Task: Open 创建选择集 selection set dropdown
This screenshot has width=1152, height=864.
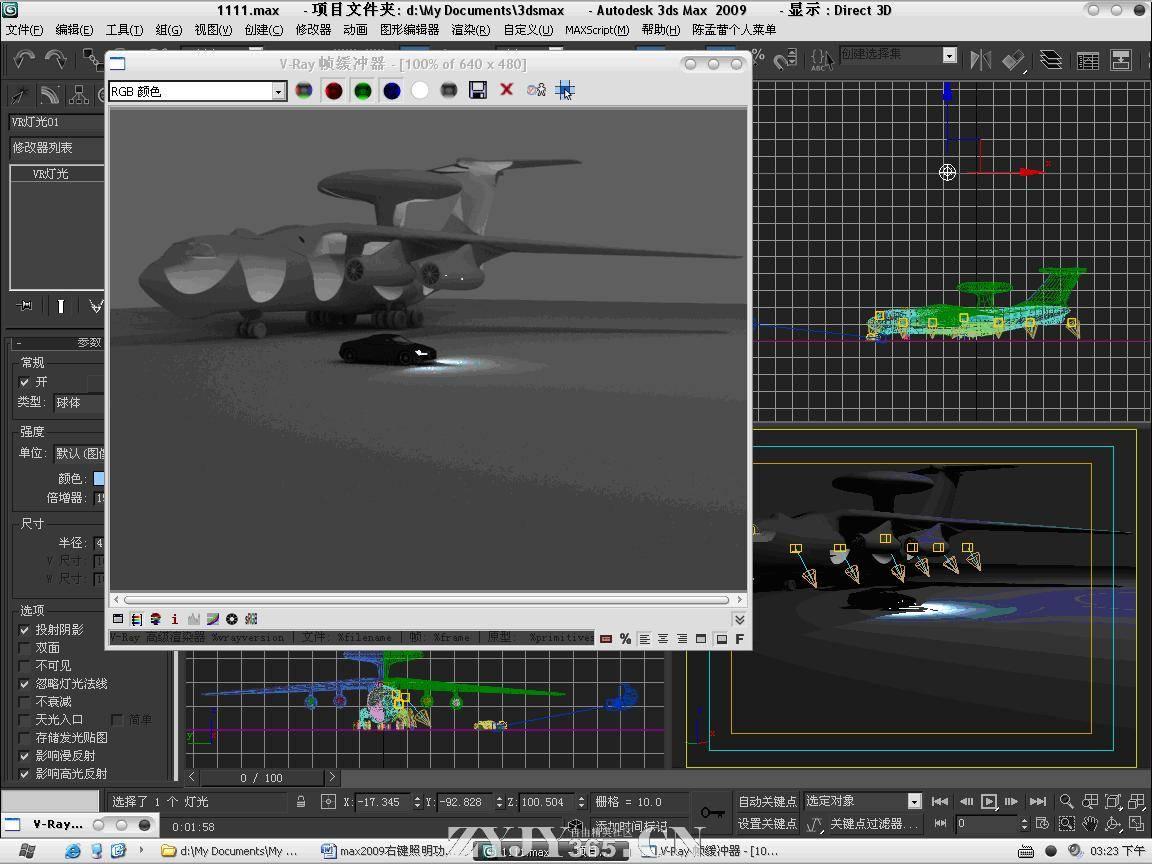Action: 949,55
